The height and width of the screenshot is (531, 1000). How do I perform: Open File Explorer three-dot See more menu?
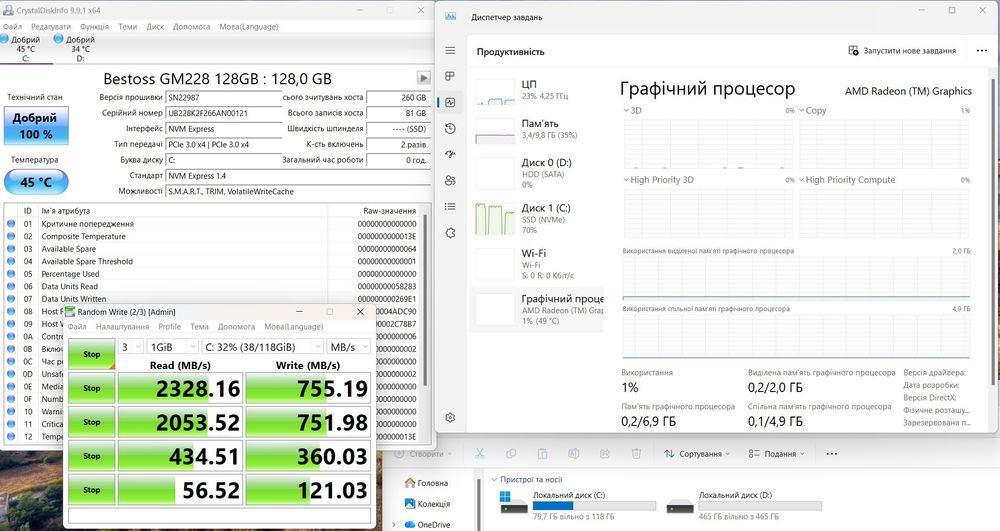[832, 454]
